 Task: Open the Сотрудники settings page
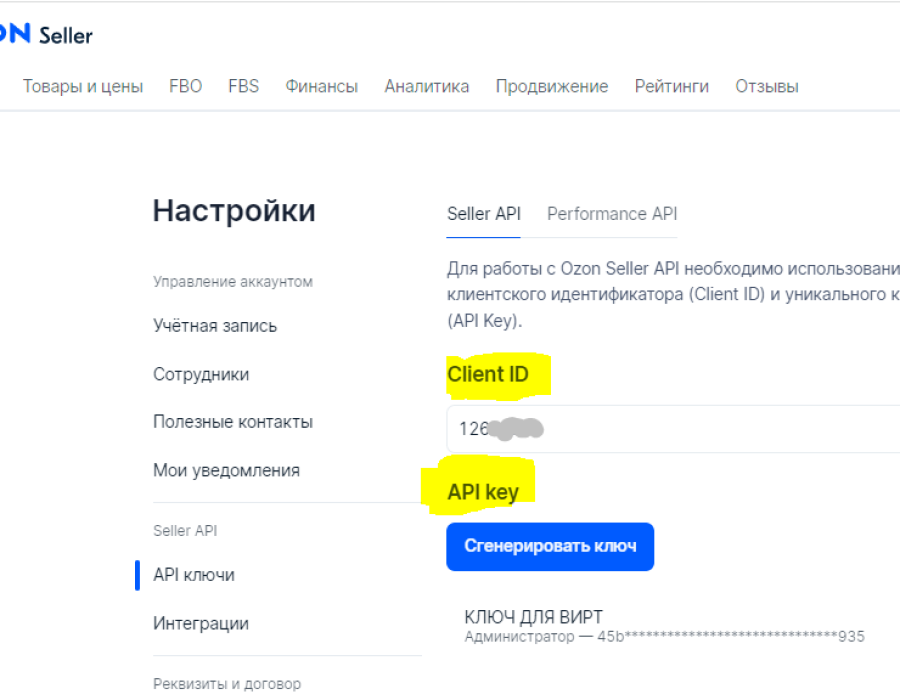pos(201,374)
